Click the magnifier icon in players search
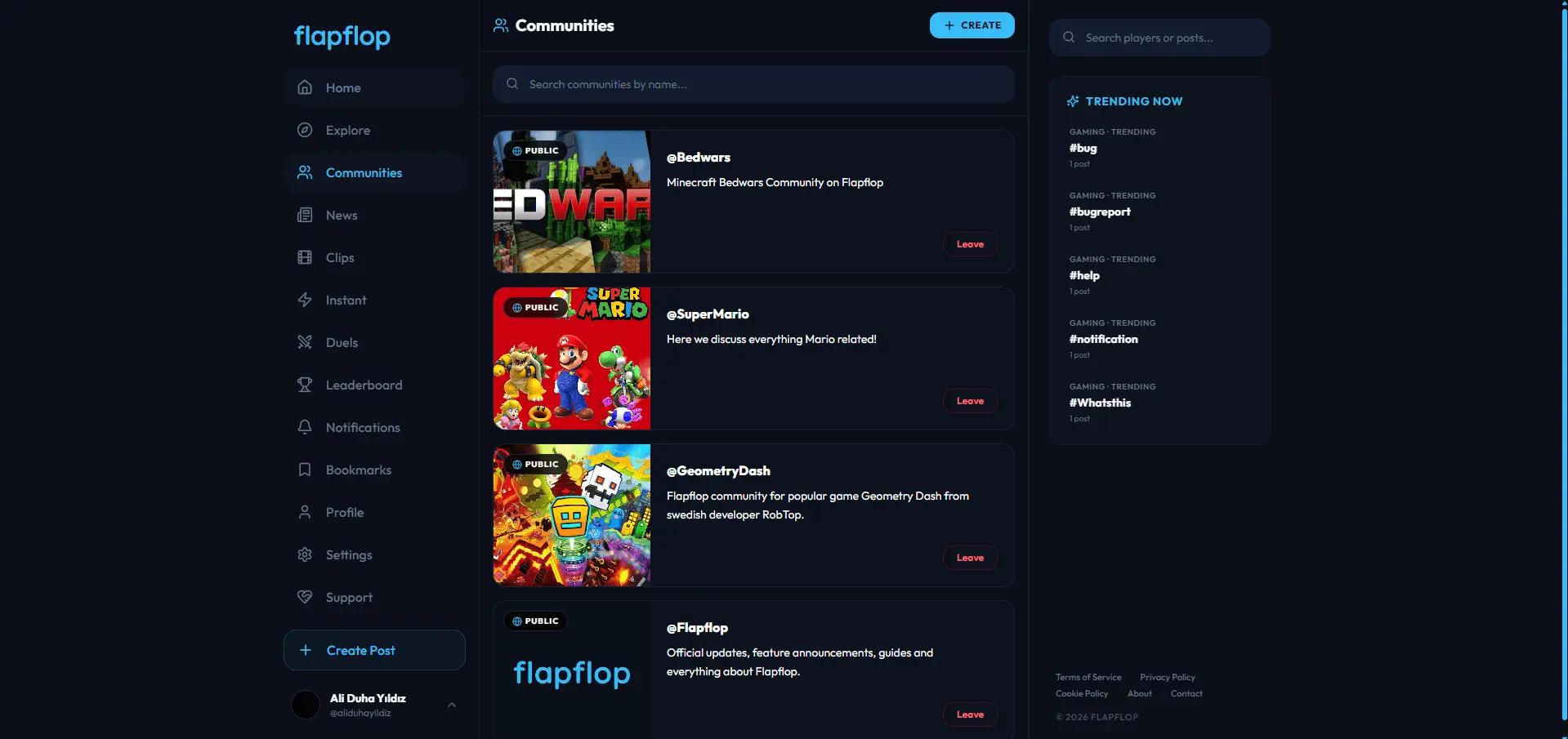This screenshot has height=739, width=1568. point(1069,37)
